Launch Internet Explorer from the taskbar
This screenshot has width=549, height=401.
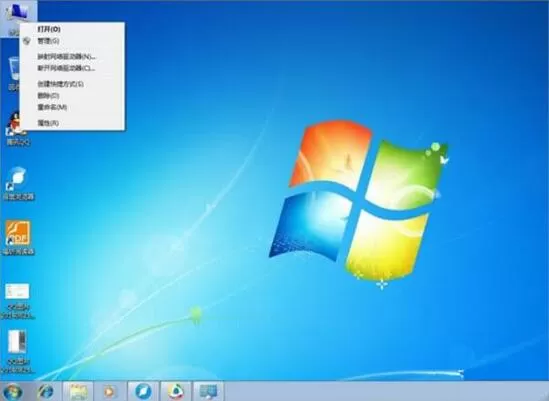coord(46,391)
